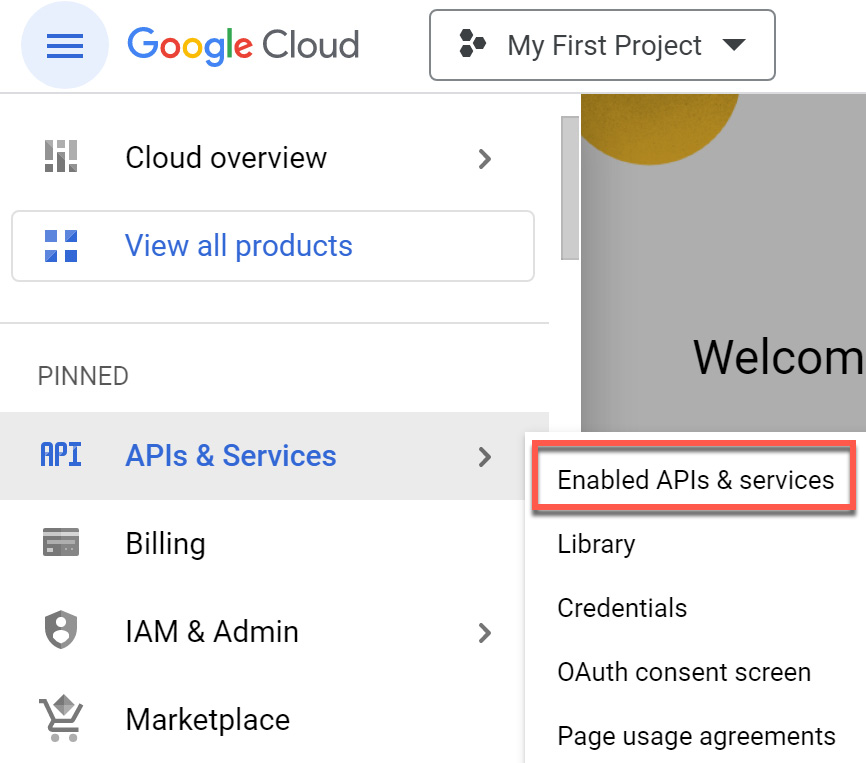Open the Marketplace menu item
The image size is (866, 763).
(x=262, y=719)
